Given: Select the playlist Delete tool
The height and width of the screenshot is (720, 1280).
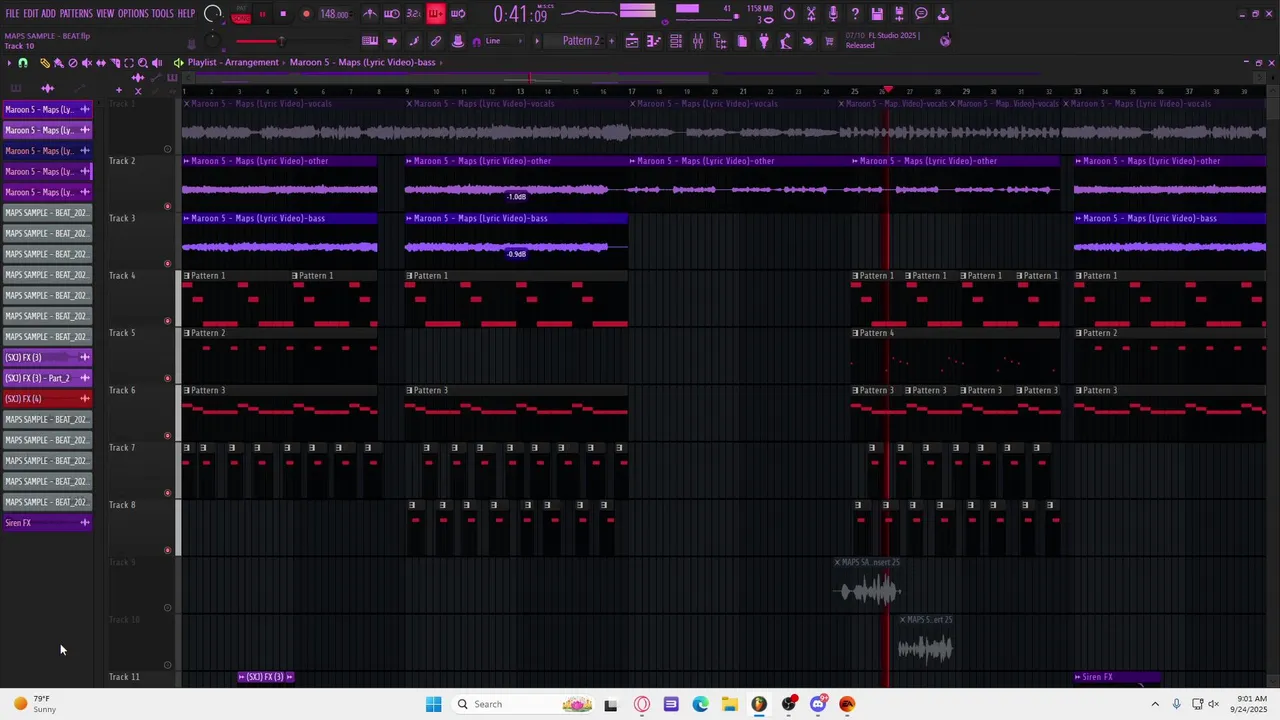Looking at the screenshot, I should tap(73, 63).
